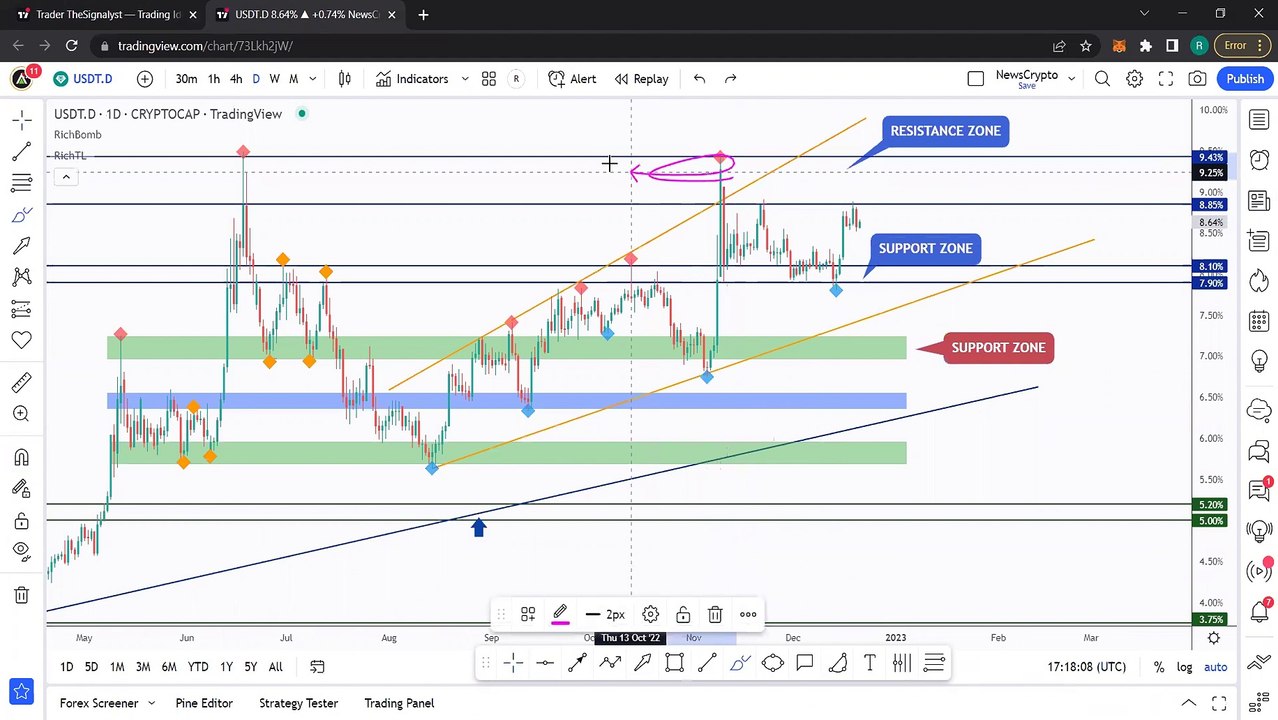Expand the Indicators favorites dropdown arrow
This screenshot has width=1278, height=720.
tap(464, 79)
